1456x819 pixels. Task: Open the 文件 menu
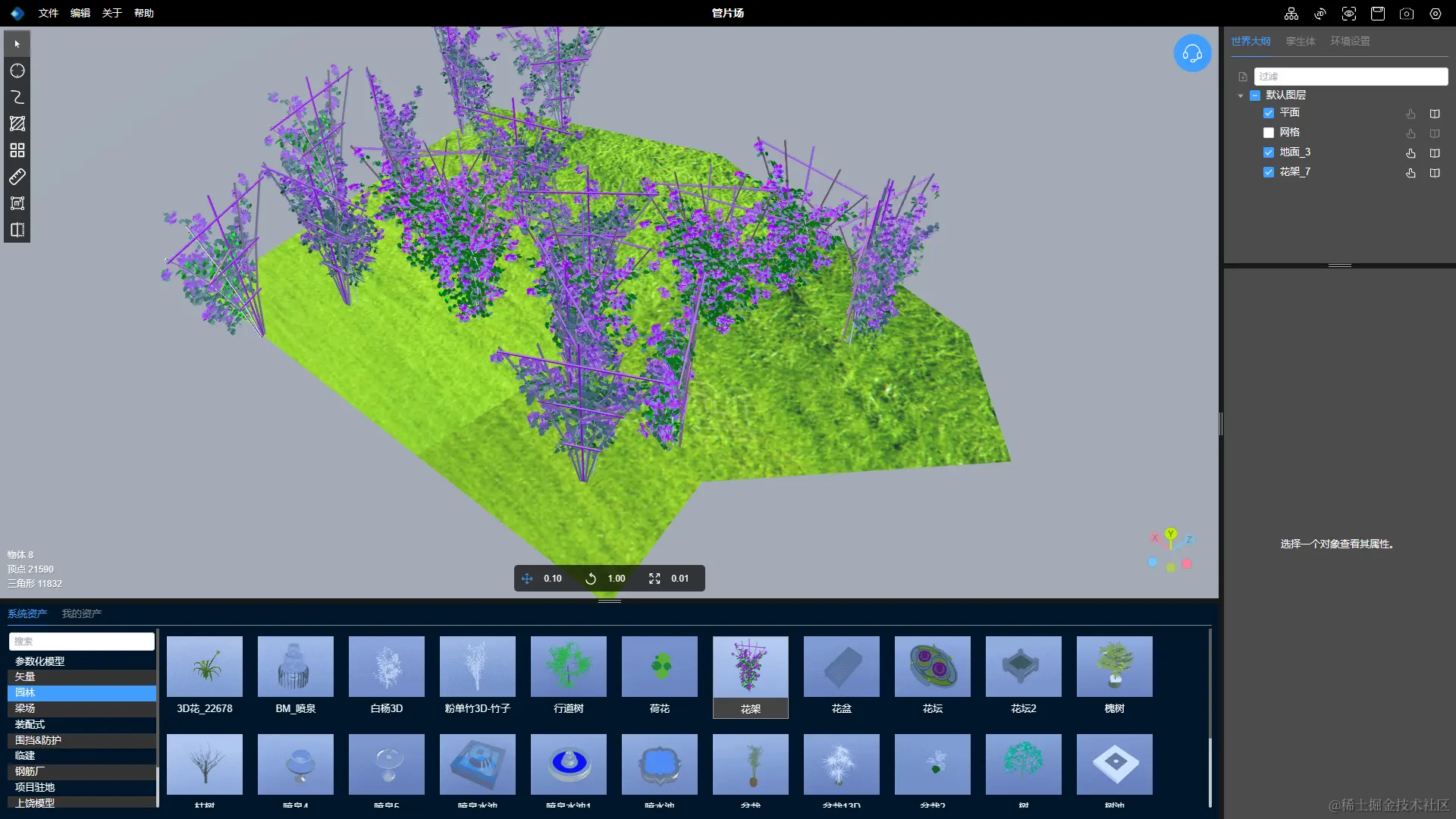pos(49,13)
